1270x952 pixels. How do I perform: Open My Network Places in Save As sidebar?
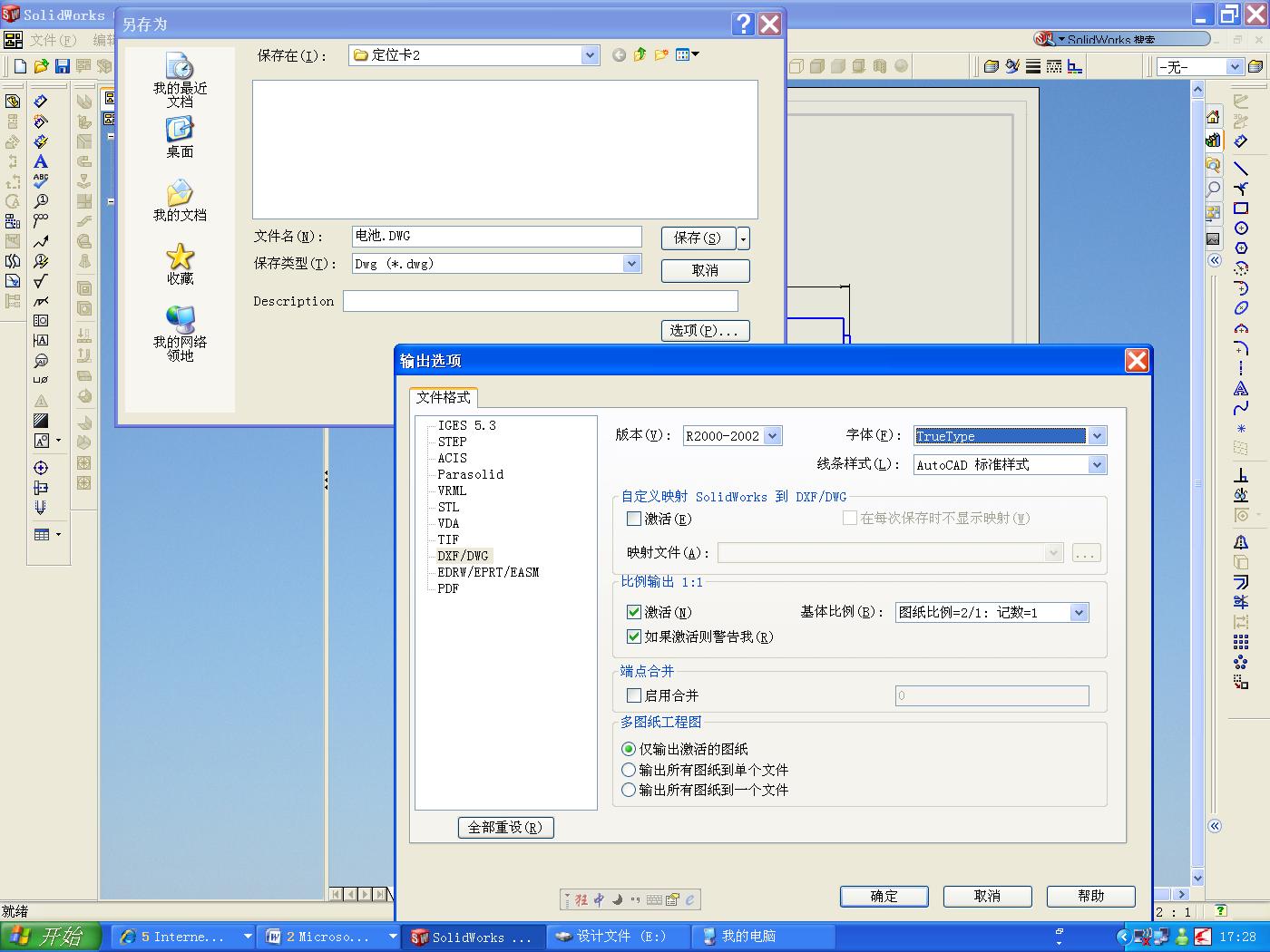coord(180,334)
